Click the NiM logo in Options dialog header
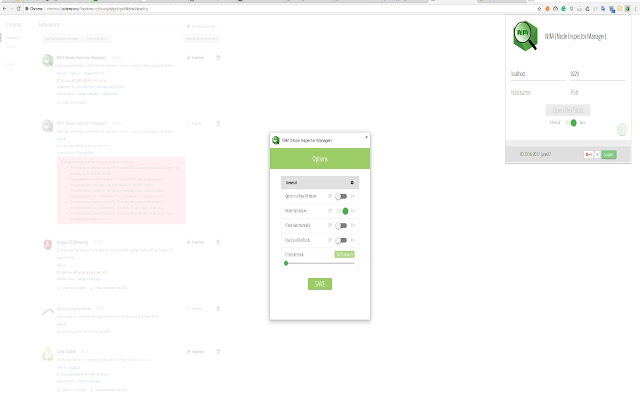The width and height of the screenshot is (640, 400). pos(276,140)
